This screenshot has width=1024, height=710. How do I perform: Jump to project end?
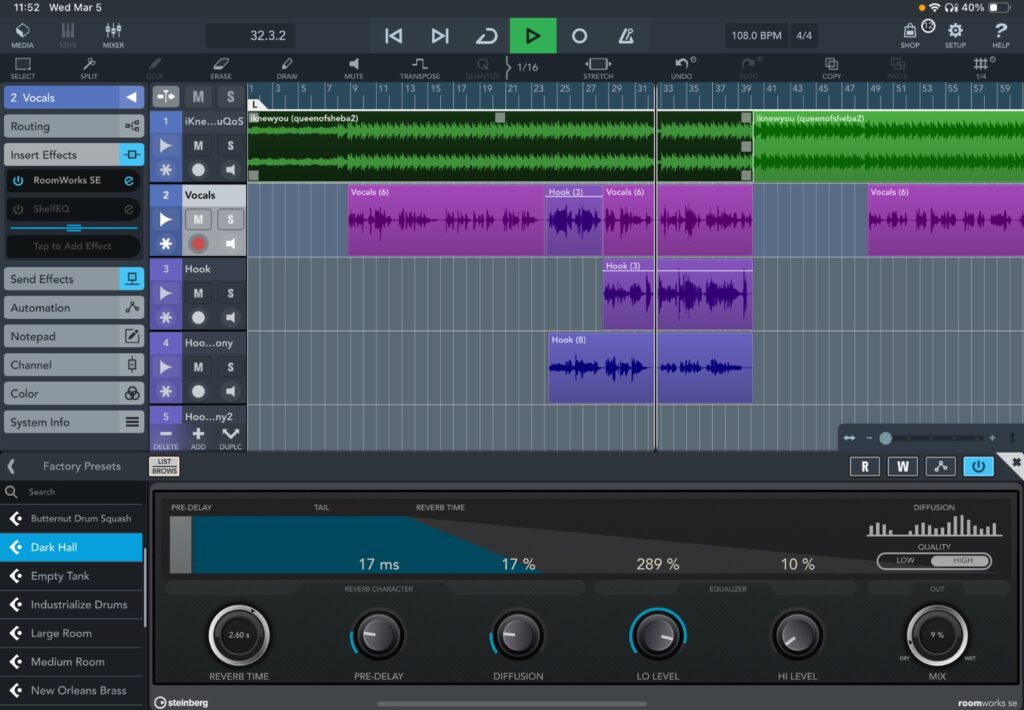[x=440, y=36]
